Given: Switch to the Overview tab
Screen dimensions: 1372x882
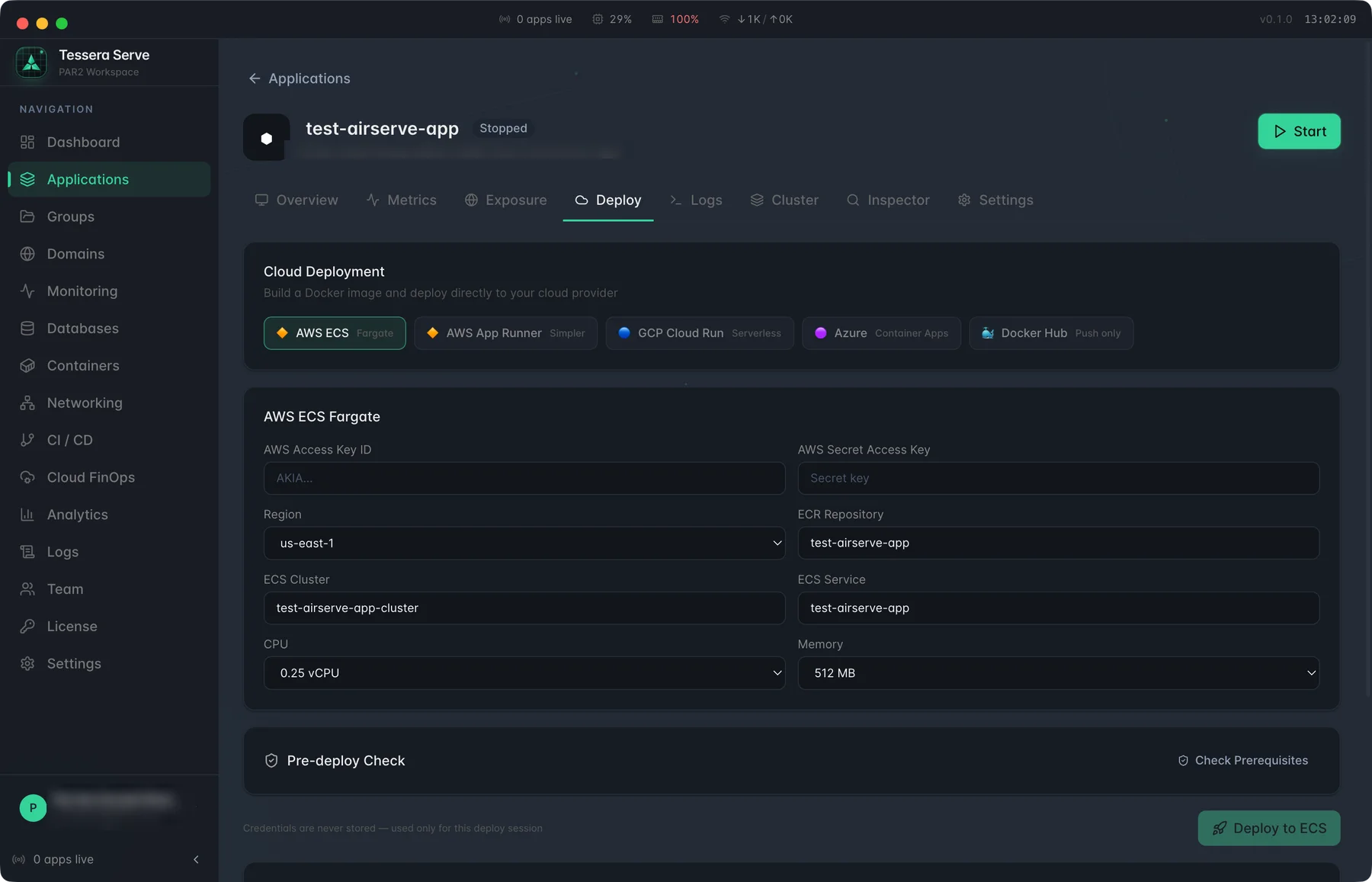Looking at the screenshot, I should (297, 200).
